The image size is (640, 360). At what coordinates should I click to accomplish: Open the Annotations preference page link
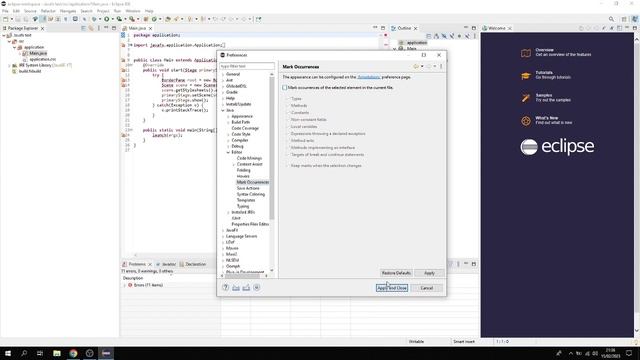click(368, 77)
